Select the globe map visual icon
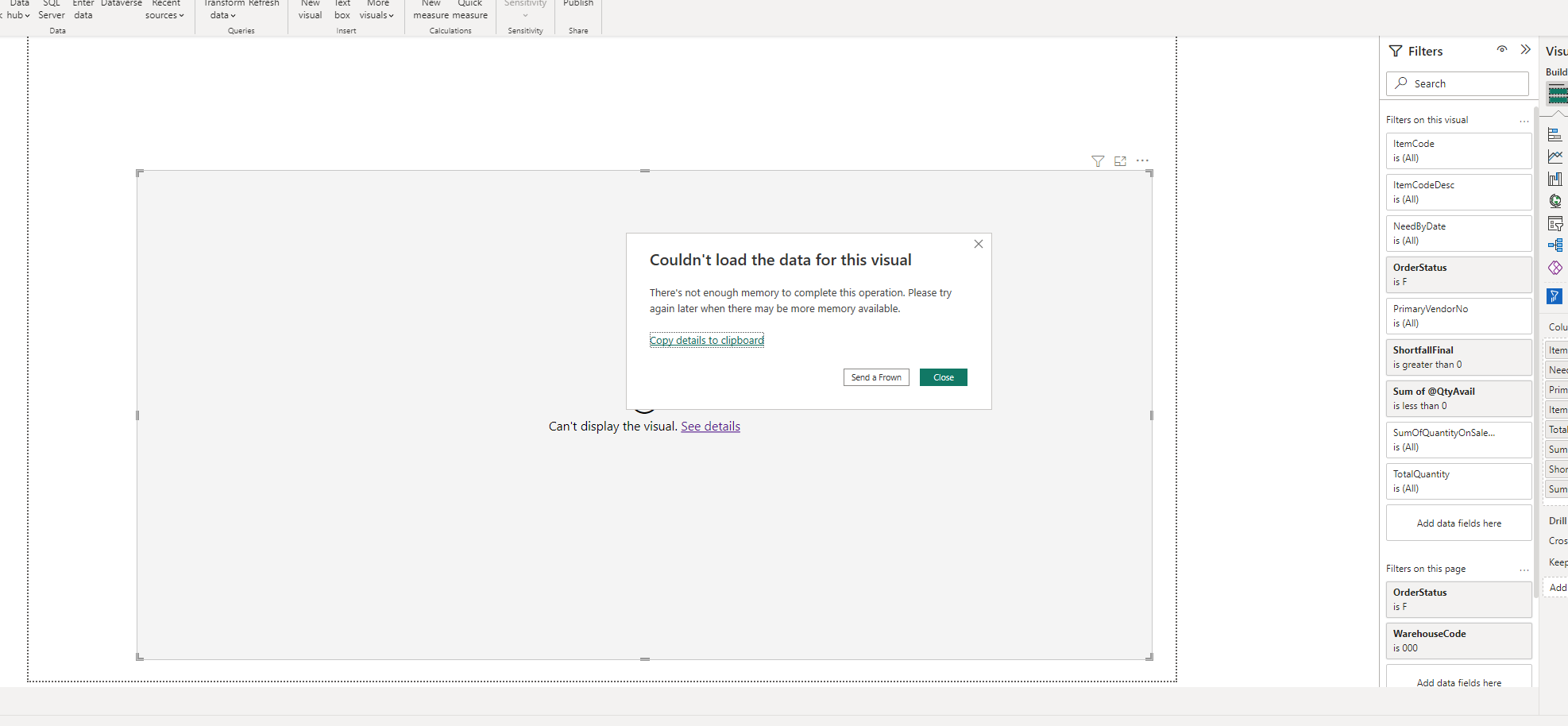 (x=1555, y=201)
